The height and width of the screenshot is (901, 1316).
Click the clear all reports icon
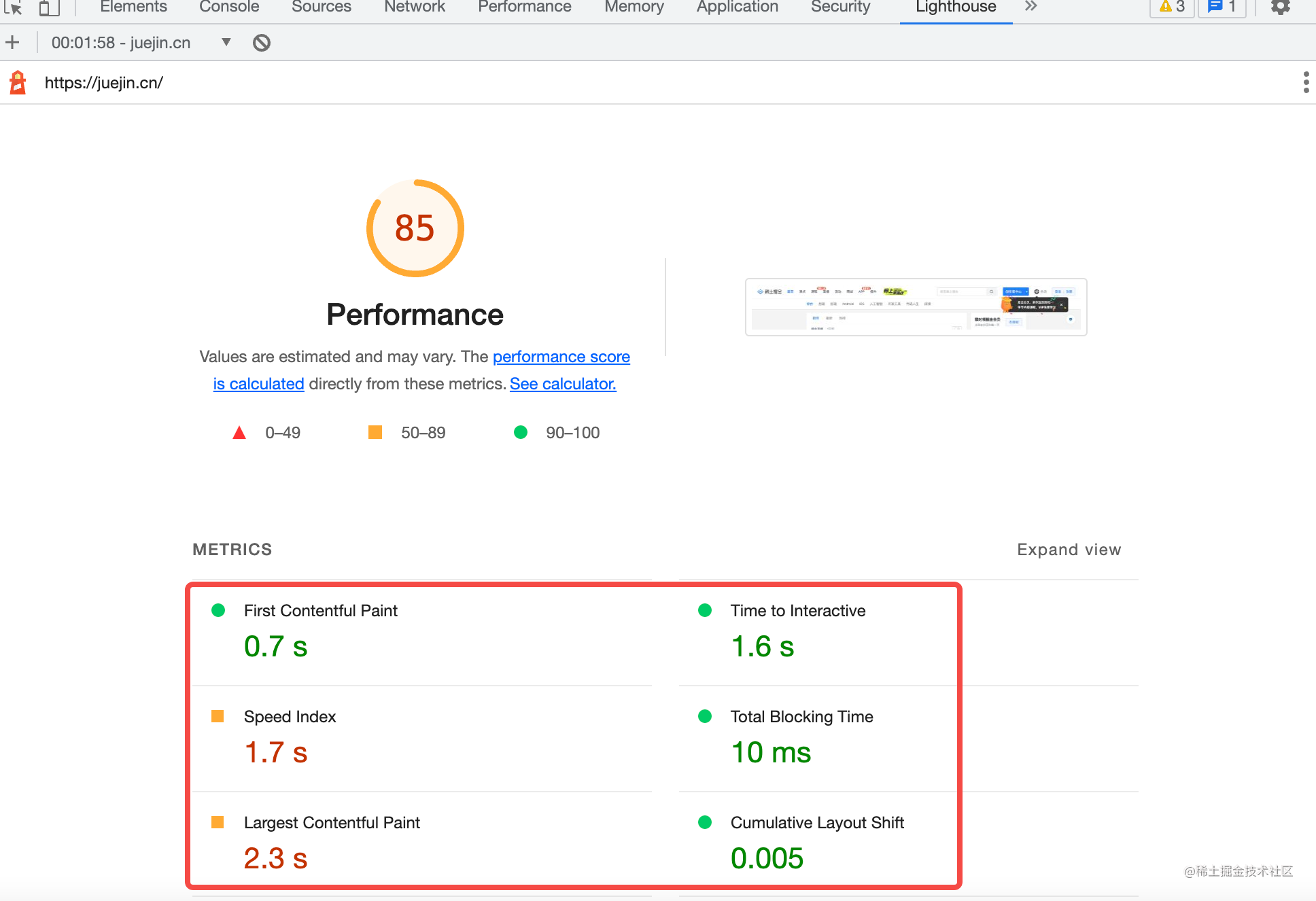[x=262, y=43]
